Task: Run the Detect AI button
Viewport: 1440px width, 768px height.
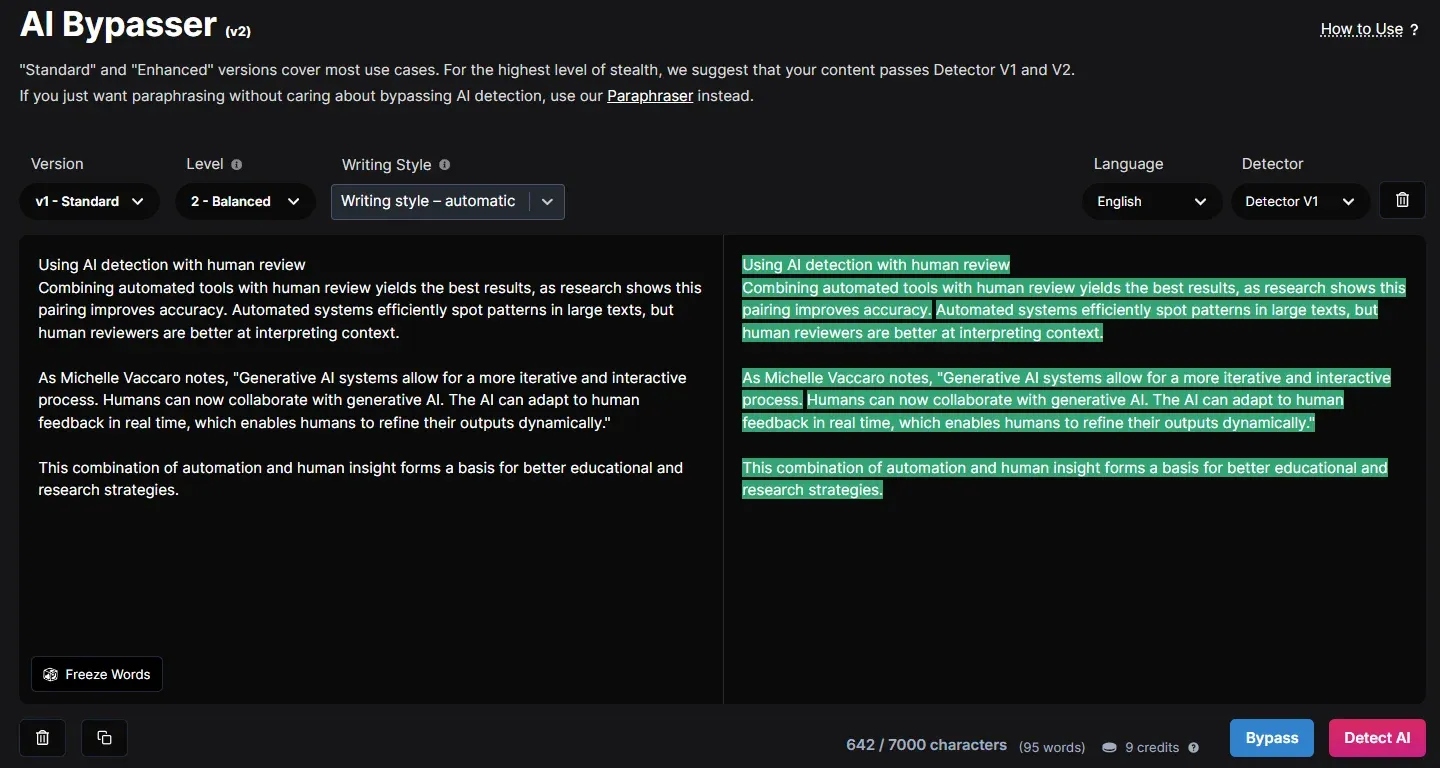Action: [x=1377, y=738]
